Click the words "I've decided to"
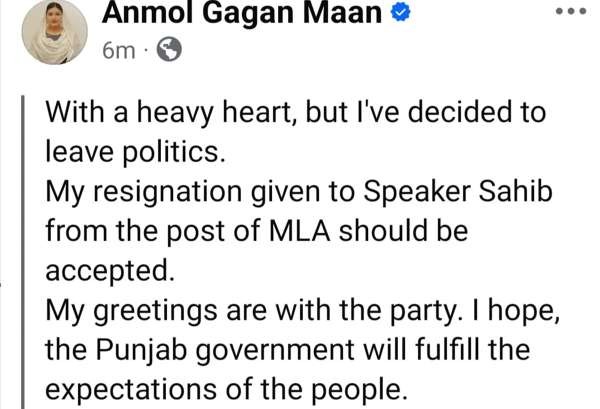 pos(439,113)
